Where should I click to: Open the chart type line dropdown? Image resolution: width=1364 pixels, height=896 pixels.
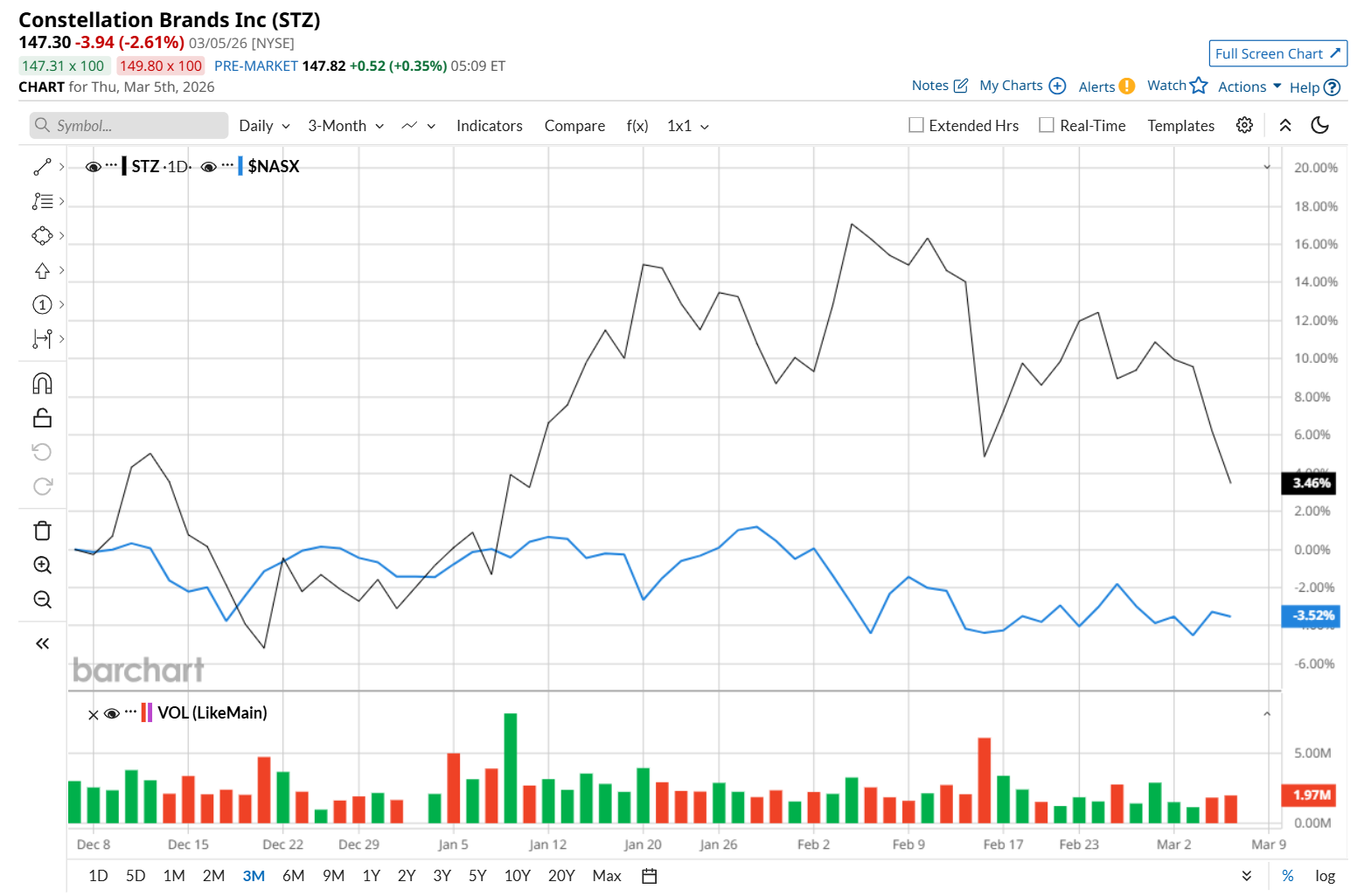click(x=419, y=126)
